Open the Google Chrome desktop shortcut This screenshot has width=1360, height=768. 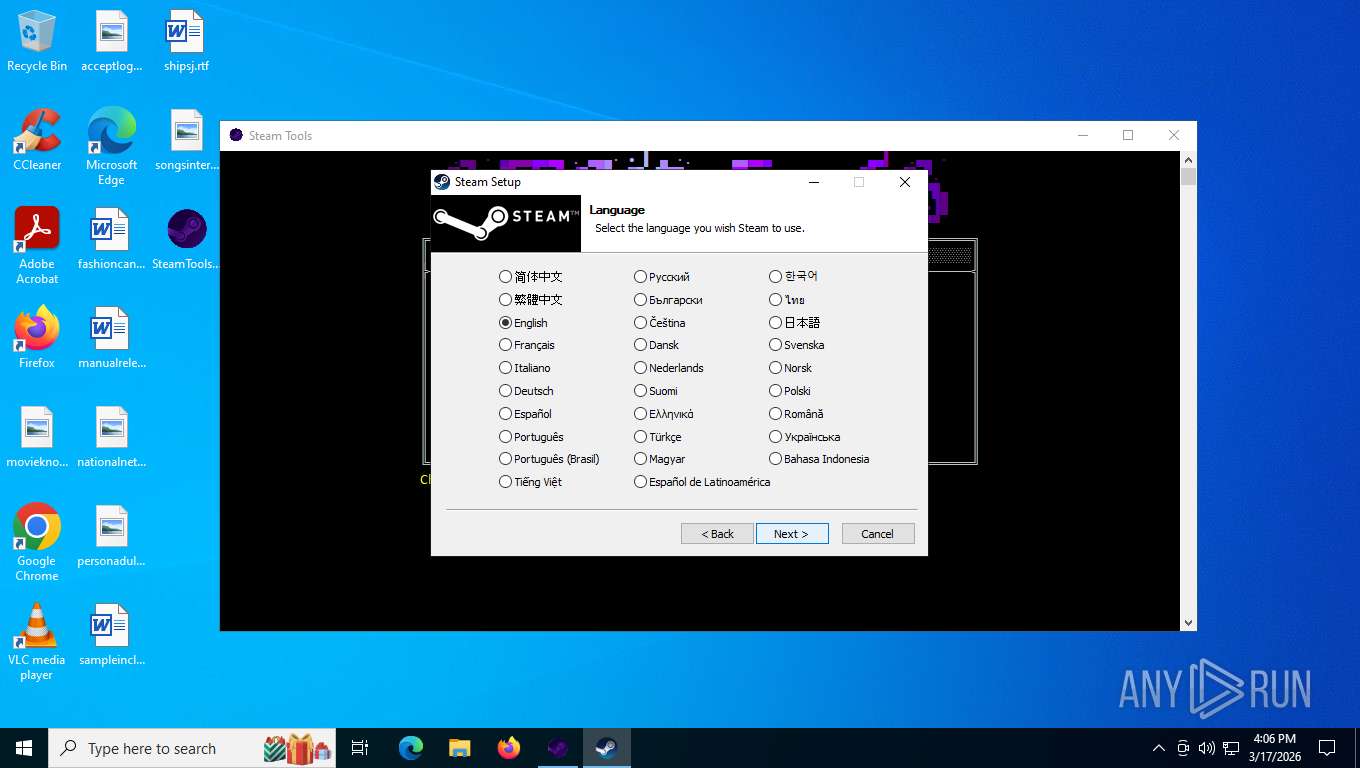click(37, 542)
